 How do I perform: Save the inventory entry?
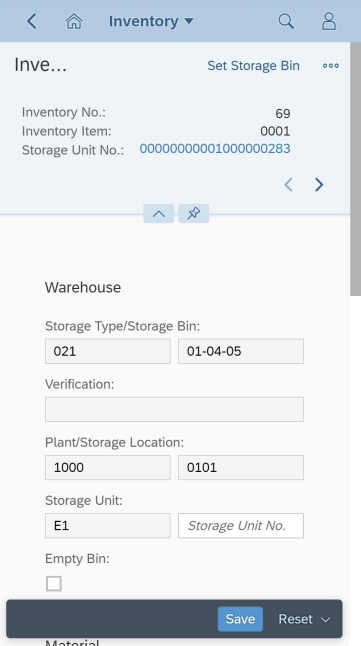pos(240,619)
